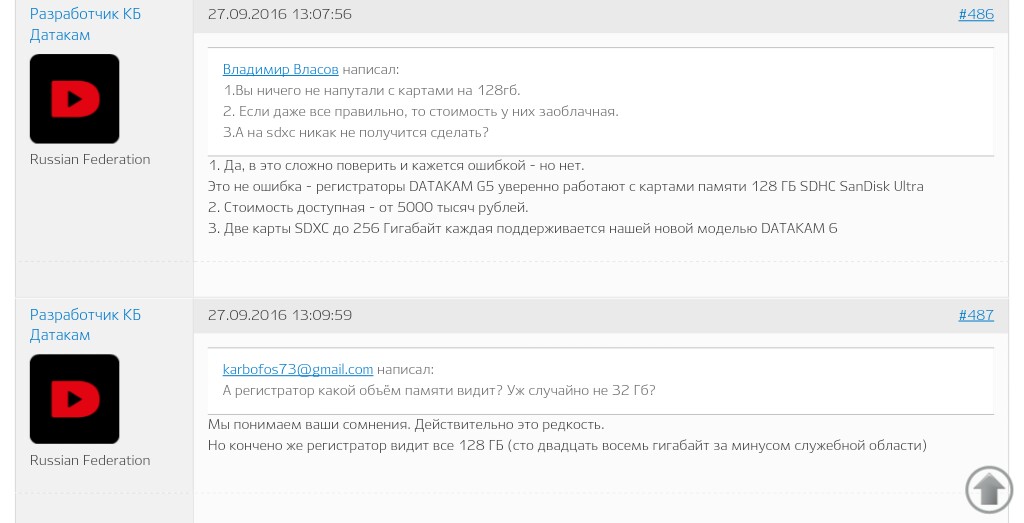1024x523 pixels.
Task: Click quoted line asking about sdxc
Action: [x=355, y=132]
